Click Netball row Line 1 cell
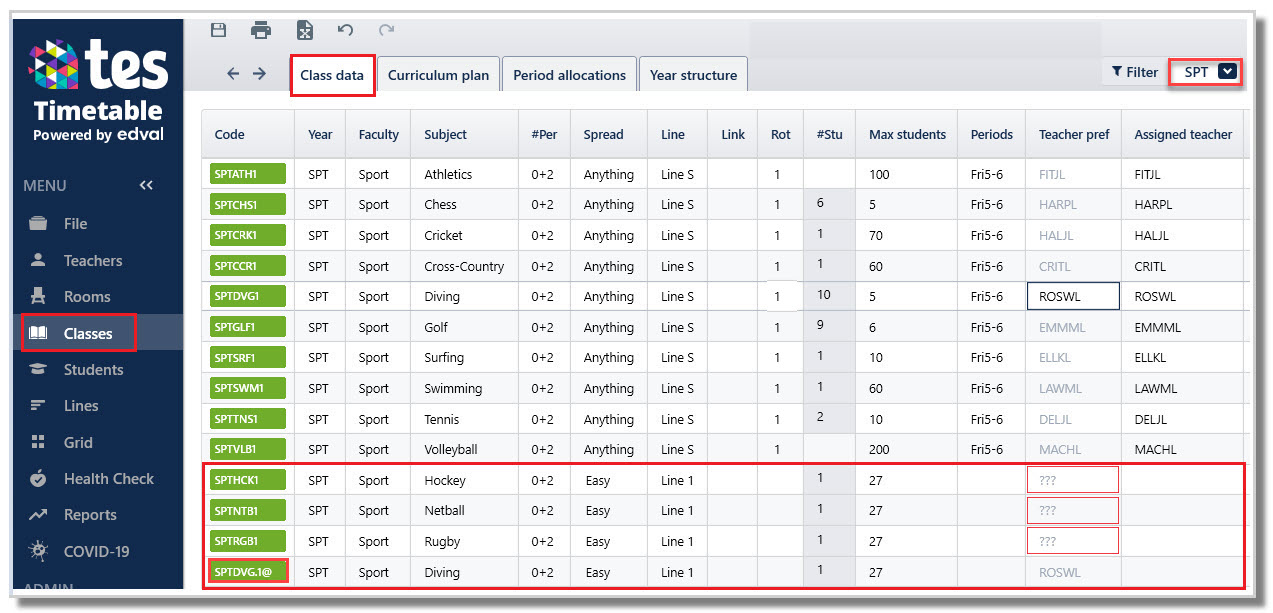 [677, 510]
